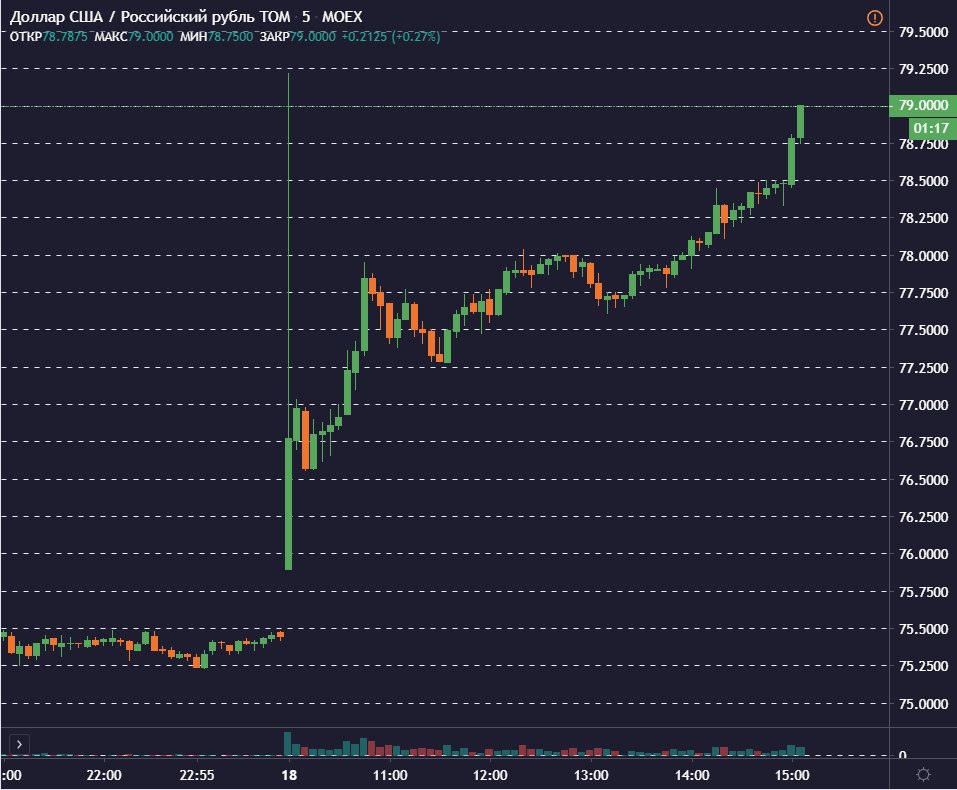Viewport: 957px width, 790px height.
Task: Click the 77.7500 price axis label
Action: point(923,293)
